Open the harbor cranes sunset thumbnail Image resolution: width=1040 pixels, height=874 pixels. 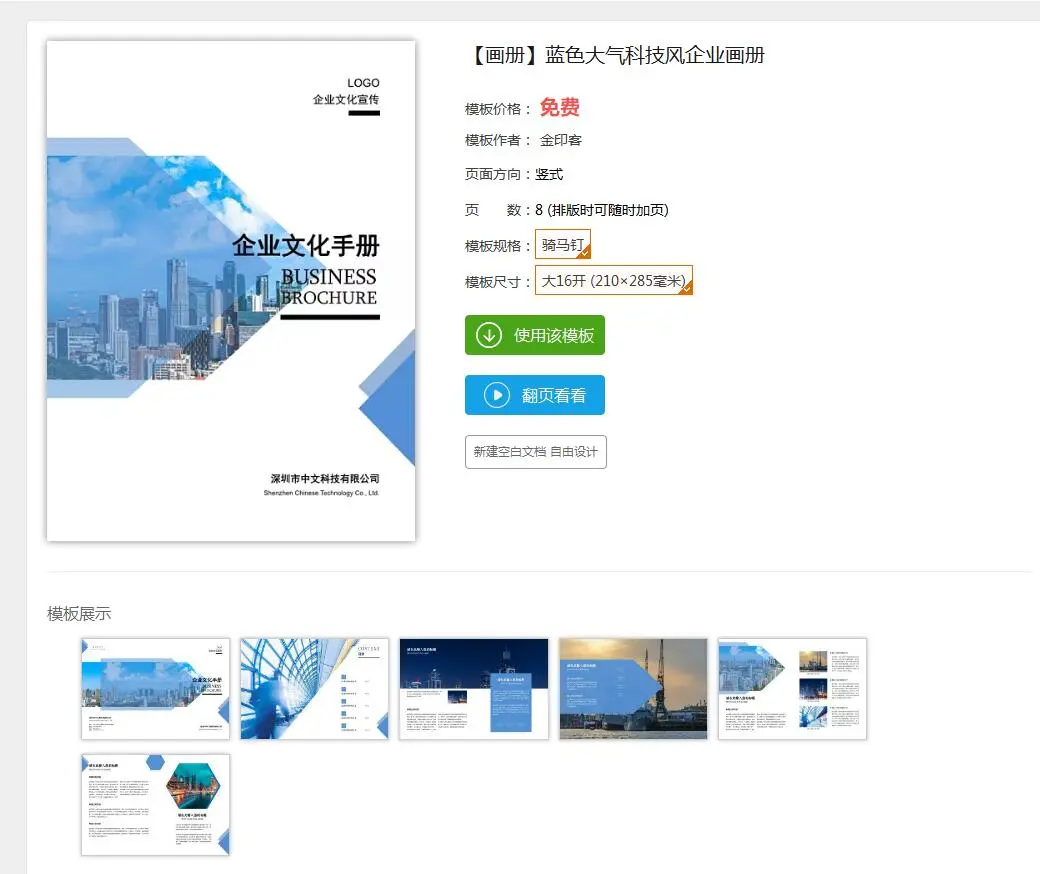coord(633,689)
